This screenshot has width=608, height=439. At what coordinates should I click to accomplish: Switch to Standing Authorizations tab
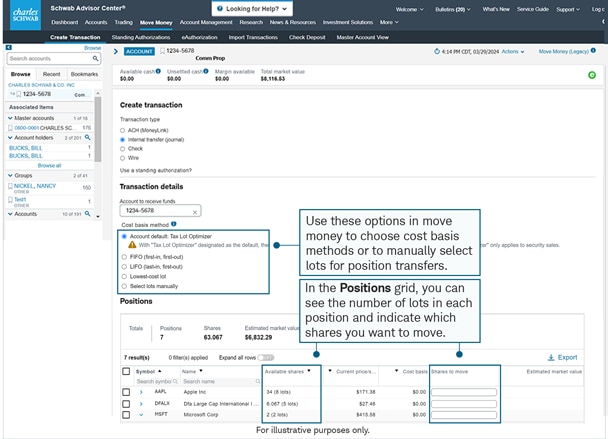point(141,37)
